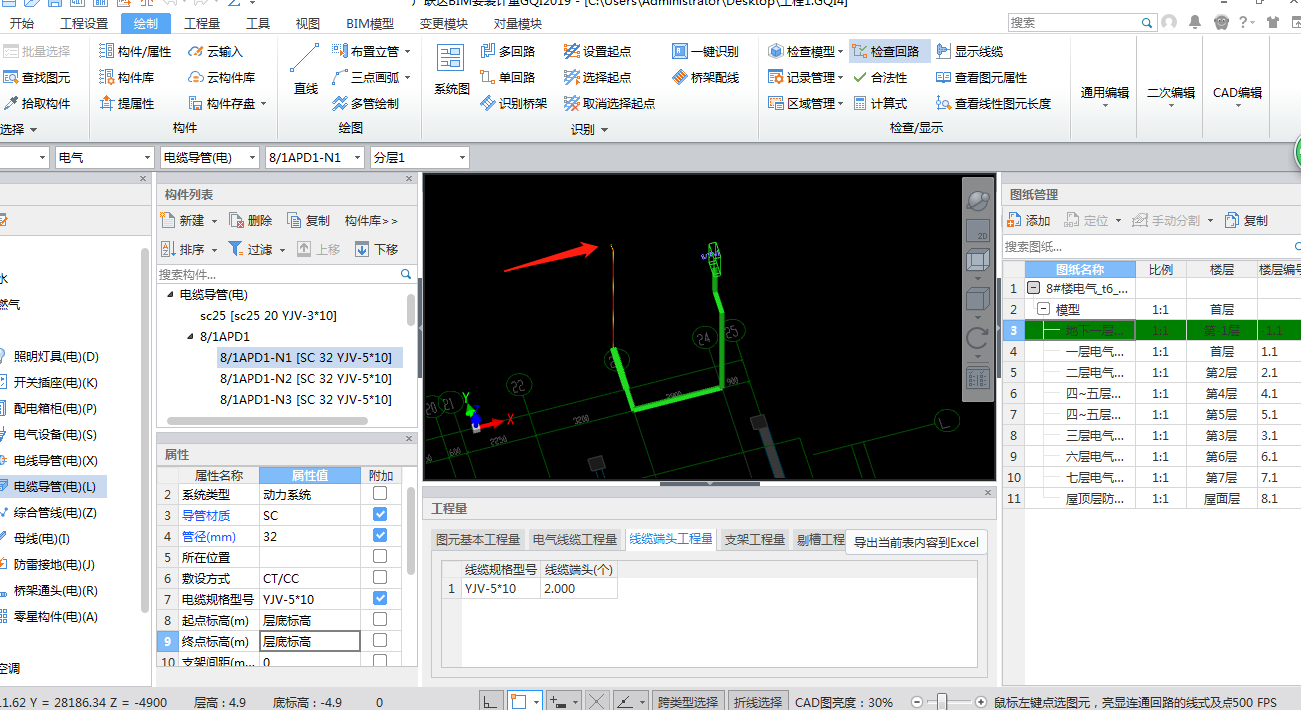The image size is (1301, 710).
Task: Select 电线导管(电)(X) in left navigation
Action: pos(55,460)
